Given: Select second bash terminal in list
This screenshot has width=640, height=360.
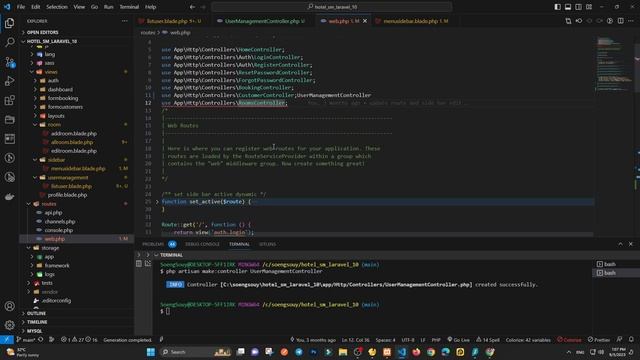Looking at the screenshot, I should point(616,273).
